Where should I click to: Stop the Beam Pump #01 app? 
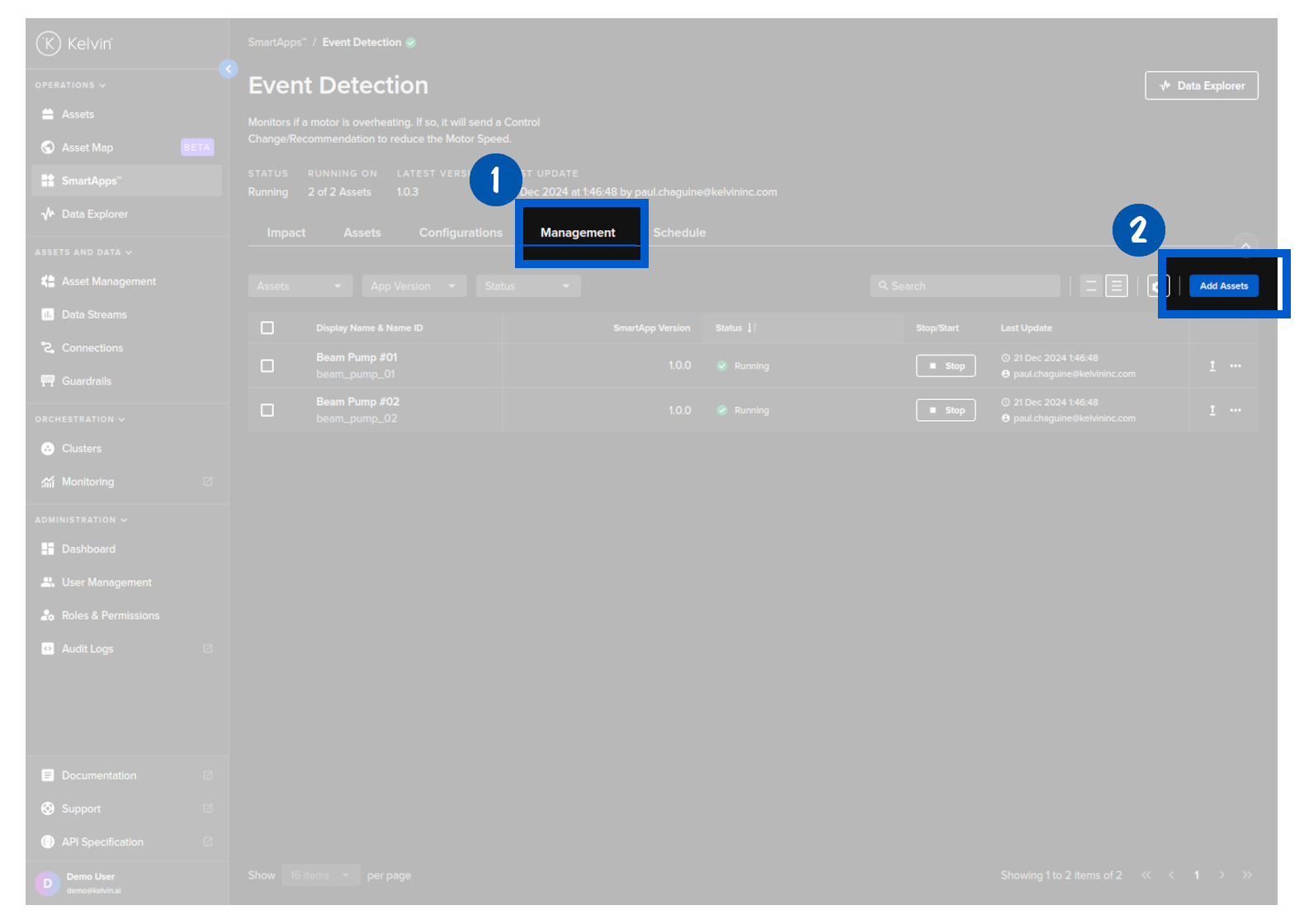point(946,366)
